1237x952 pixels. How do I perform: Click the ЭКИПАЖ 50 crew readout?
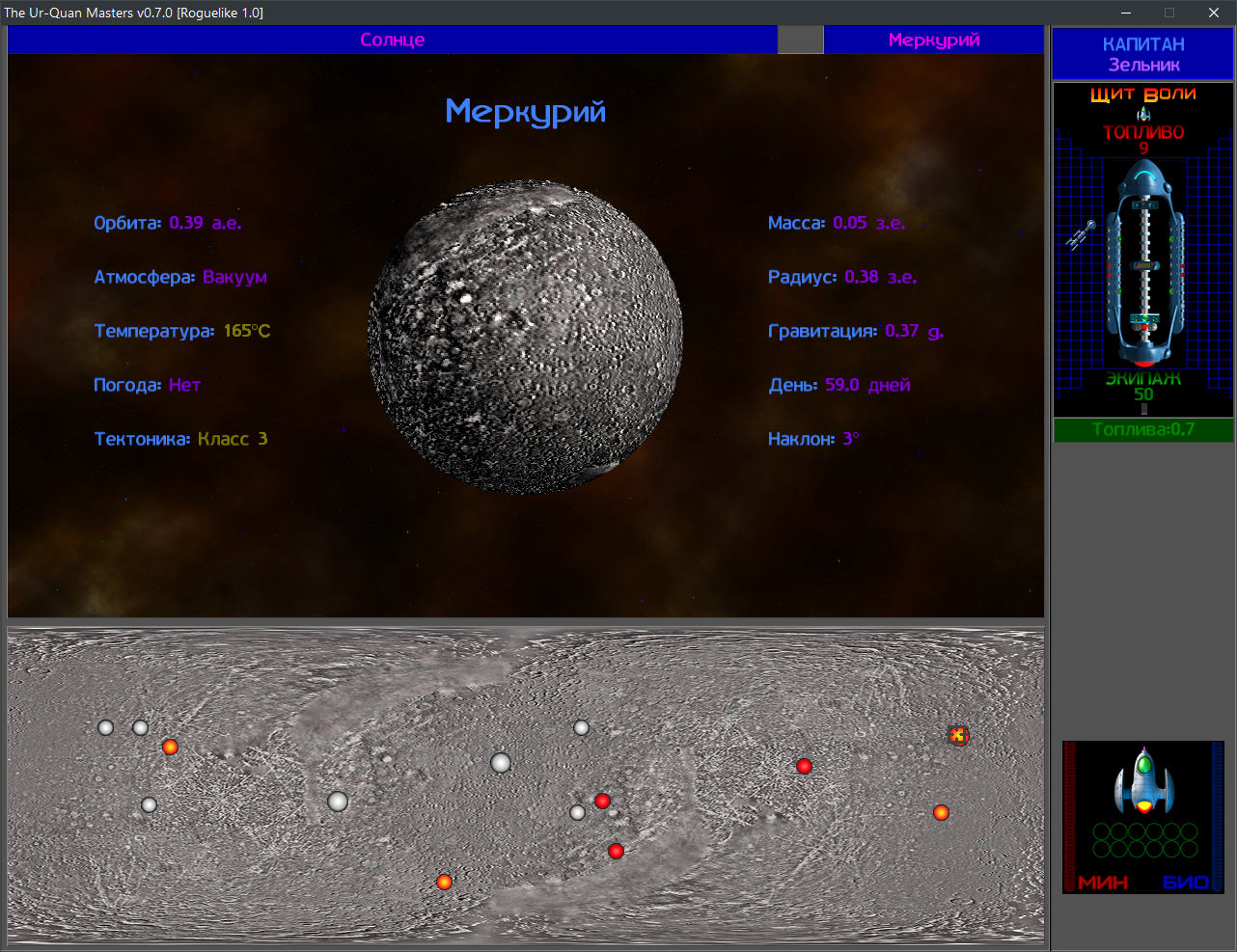coord(1143,386)
